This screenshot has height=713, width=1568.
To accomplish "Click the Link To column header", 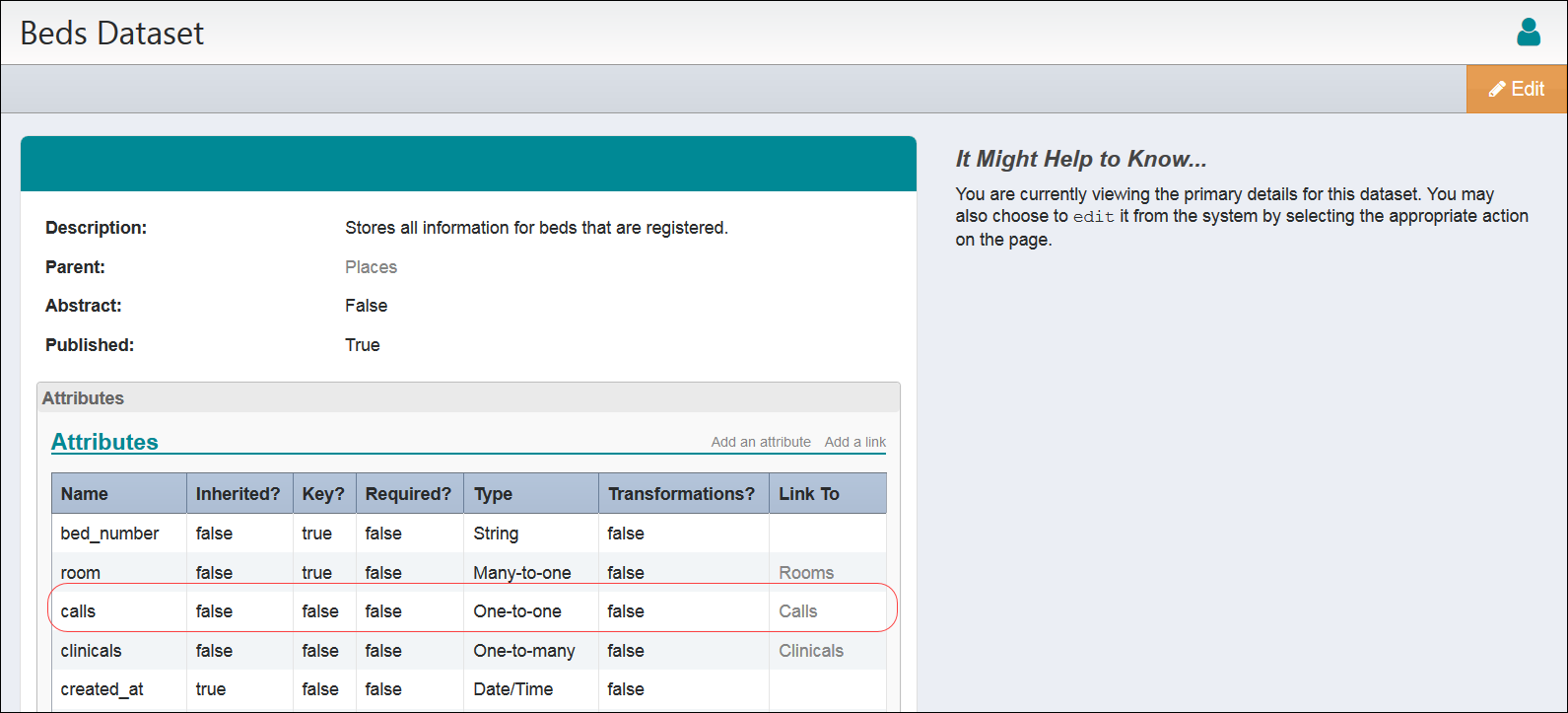I will tap(808, 494).
